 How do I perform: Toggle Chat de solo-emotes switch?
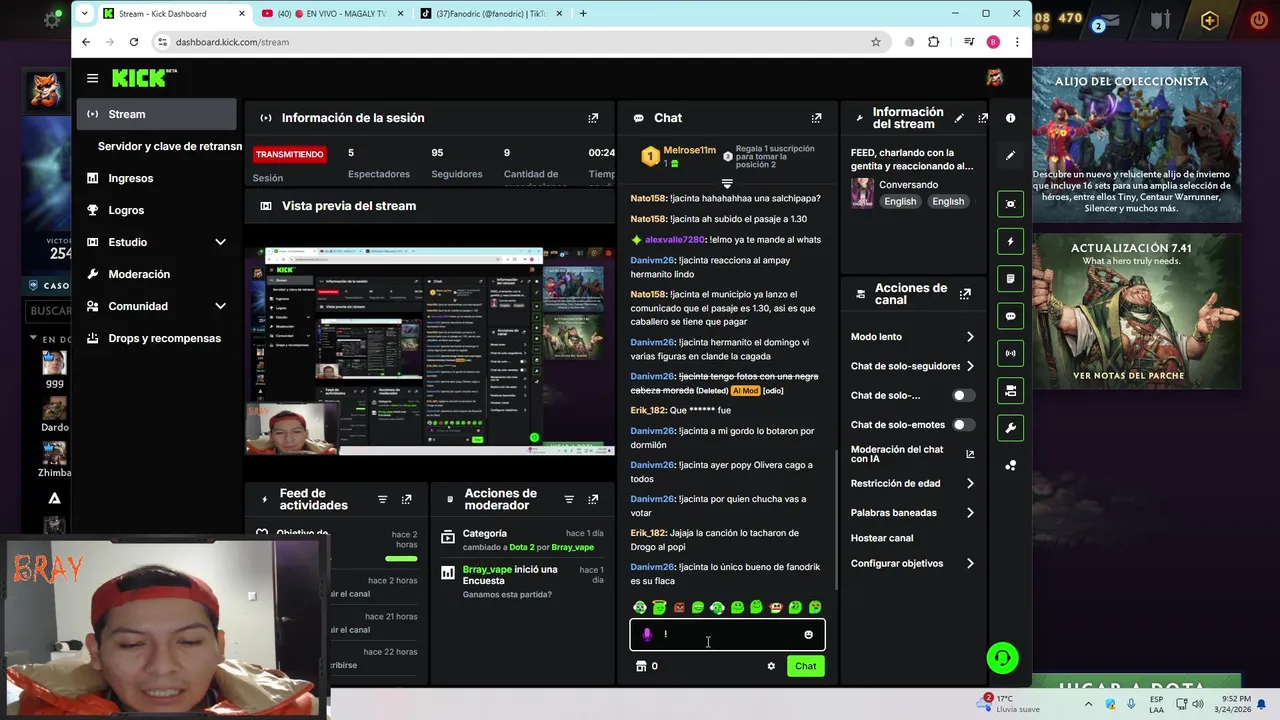point(962,425)
